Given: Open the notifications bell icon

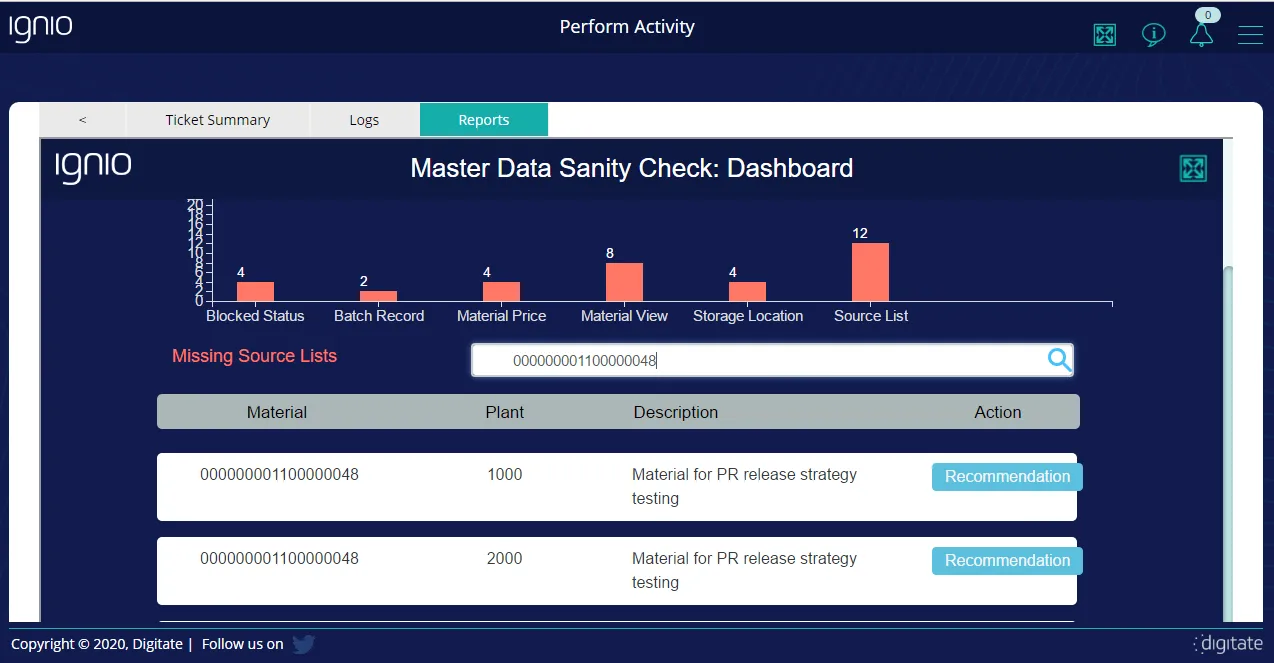Looking at the screenshot, I should click(x=1201, y=34).
